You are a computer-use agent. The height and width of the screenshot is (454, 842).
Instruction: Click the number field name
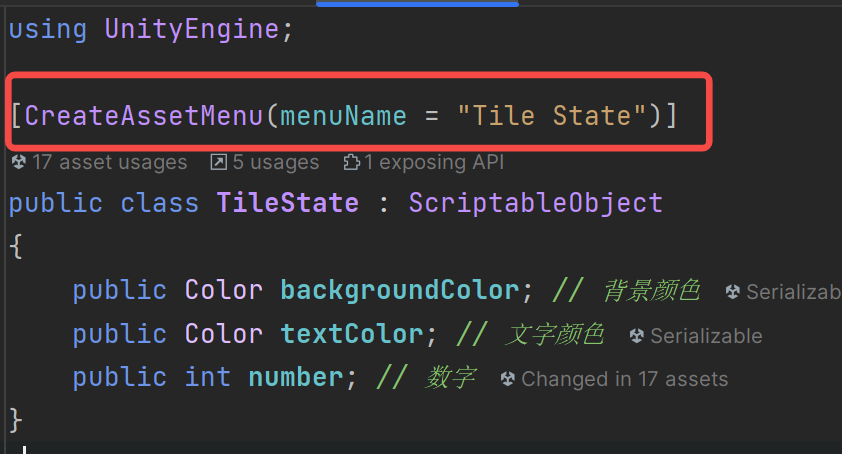(x=295, y=378)
